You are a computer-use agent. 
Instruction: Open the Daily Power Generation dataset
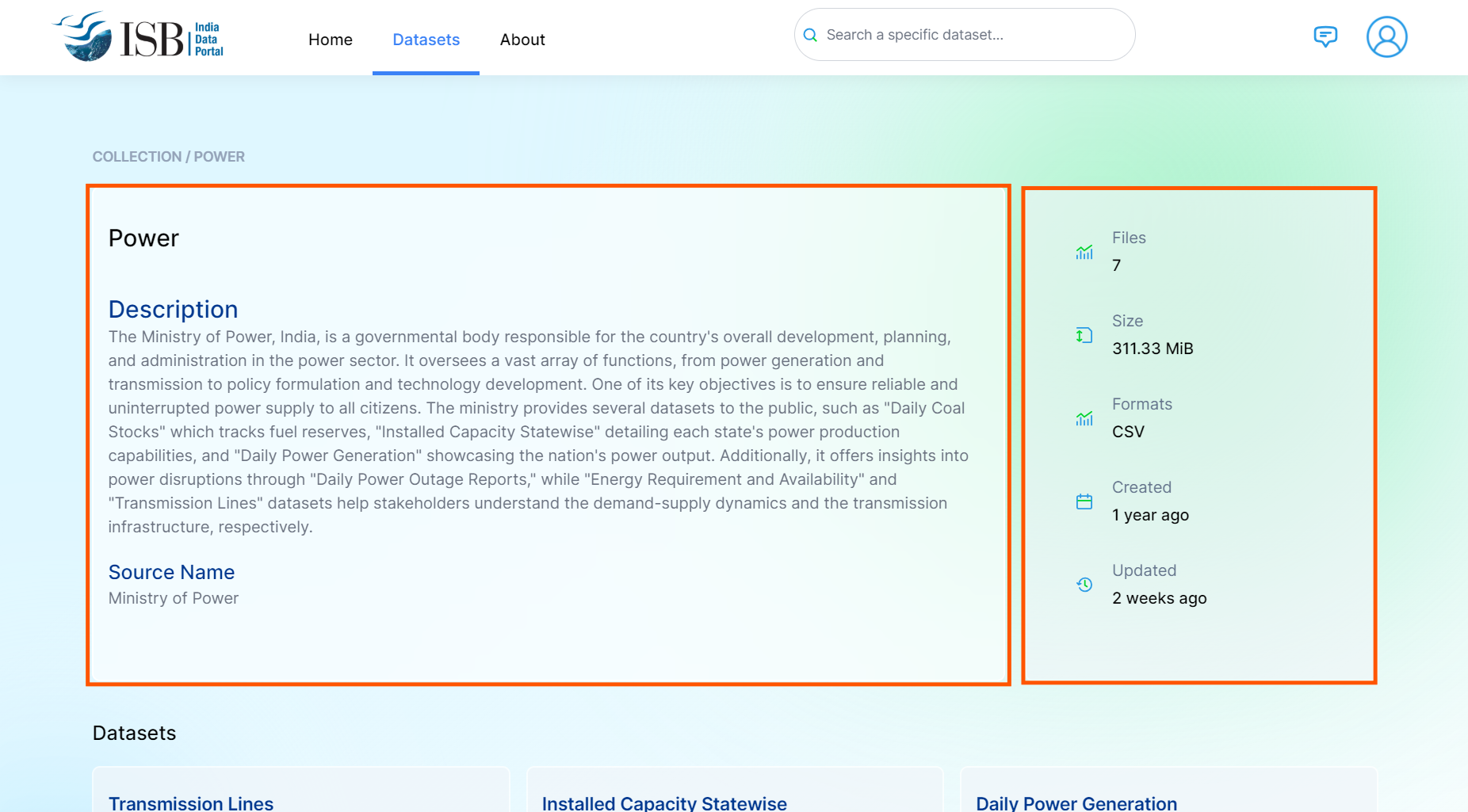tap(1076, 802)
